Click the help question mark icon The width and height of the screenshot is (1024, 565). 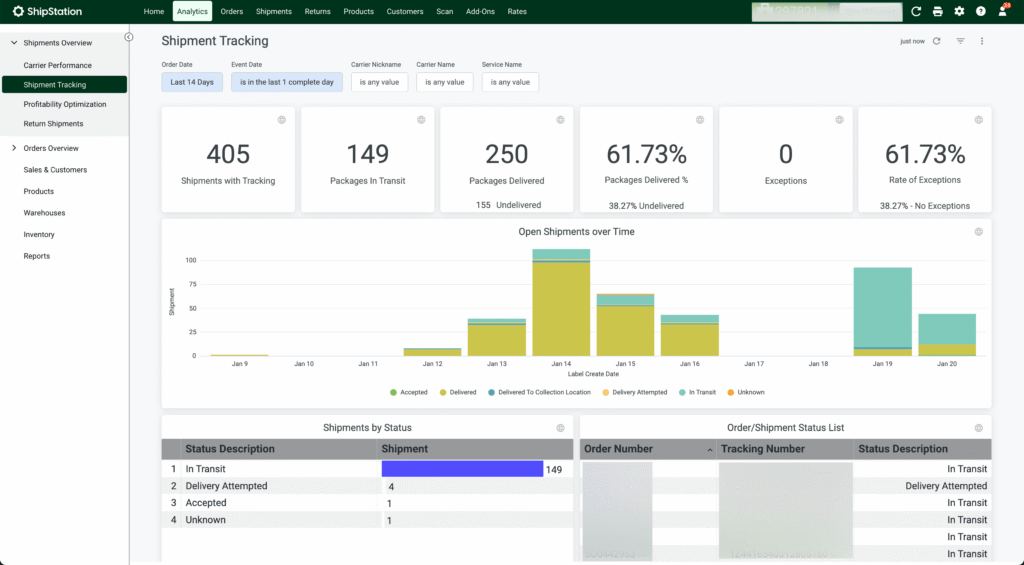980,11
